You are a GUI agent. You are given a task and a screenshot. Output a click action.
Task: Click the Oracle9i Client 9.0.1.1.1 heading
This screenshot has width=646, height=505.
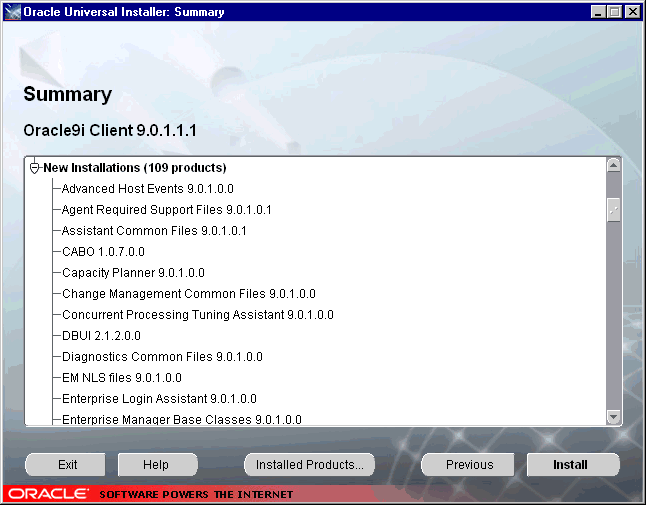click(x=110, y=131)
